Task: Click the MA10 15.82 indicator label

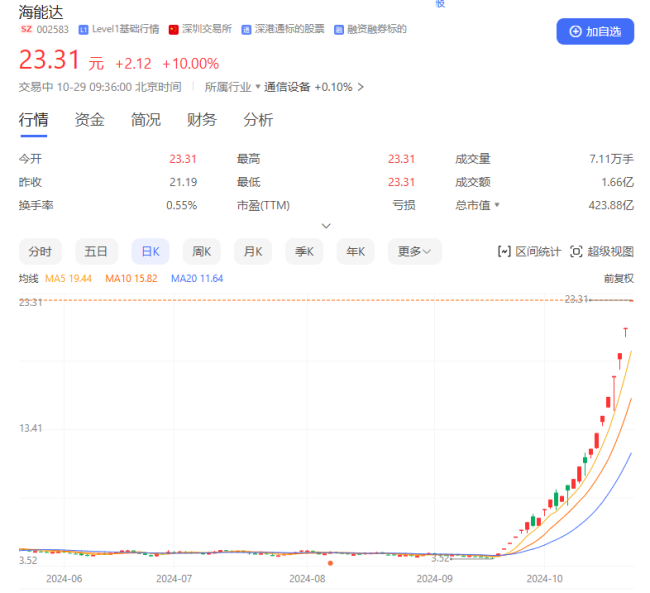Action: (x=131, y=279)
